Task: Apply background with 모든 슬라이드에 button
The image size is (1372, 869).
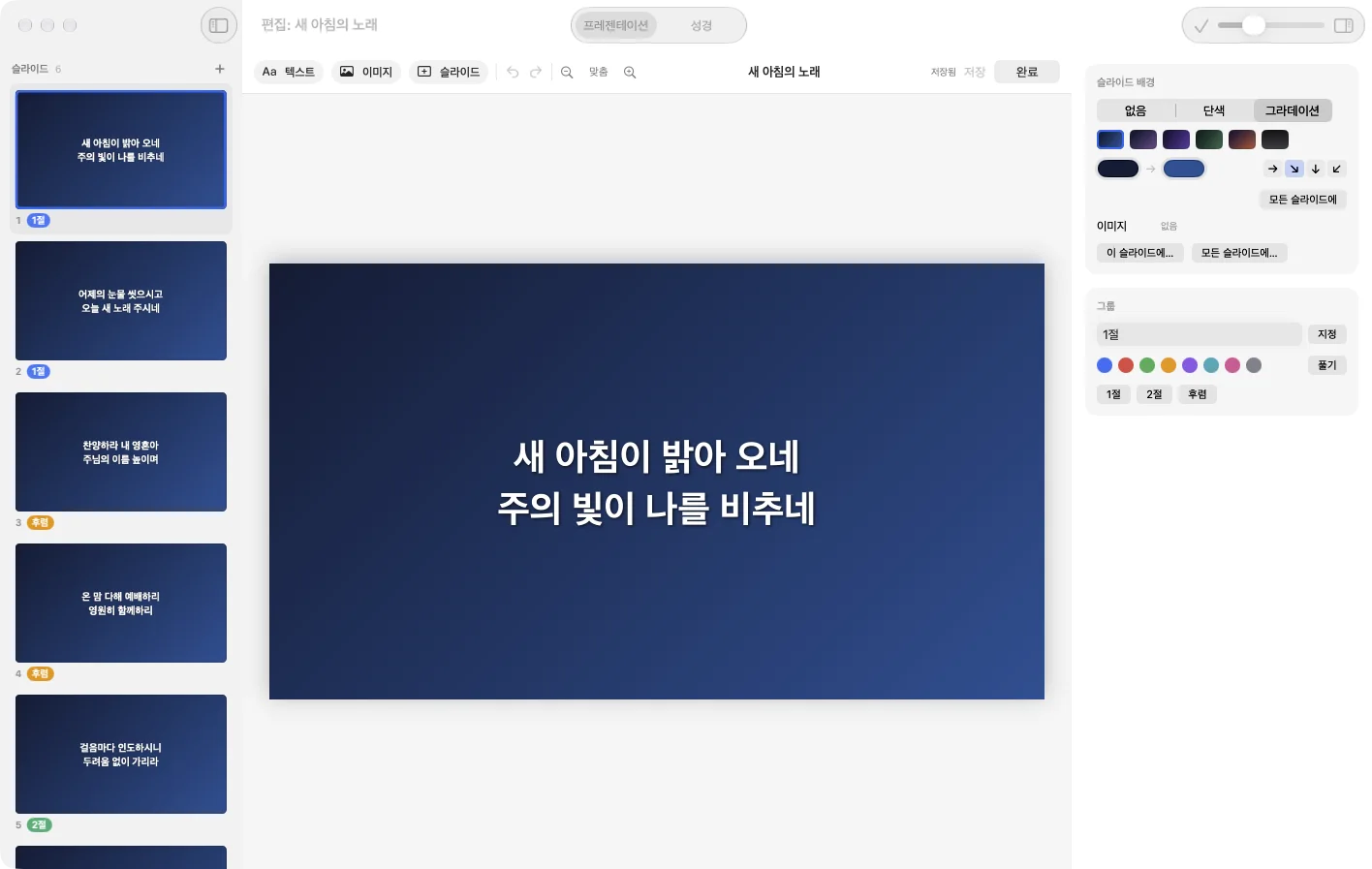Action: [x=1303, y=200]
